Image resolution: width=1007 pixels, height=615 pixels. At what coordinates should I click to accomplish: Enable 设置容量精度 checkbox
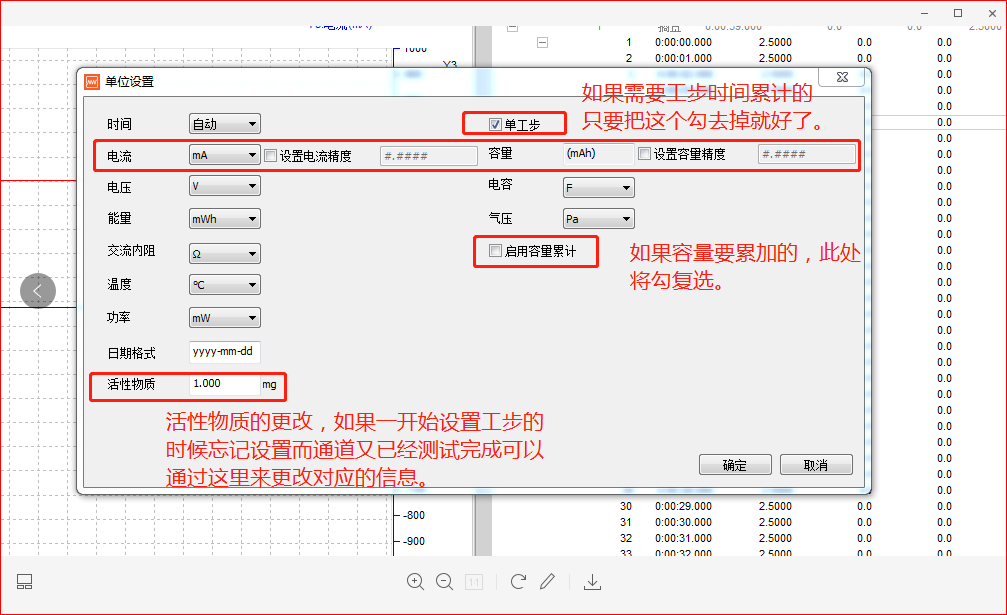click(x=645, y=153)
